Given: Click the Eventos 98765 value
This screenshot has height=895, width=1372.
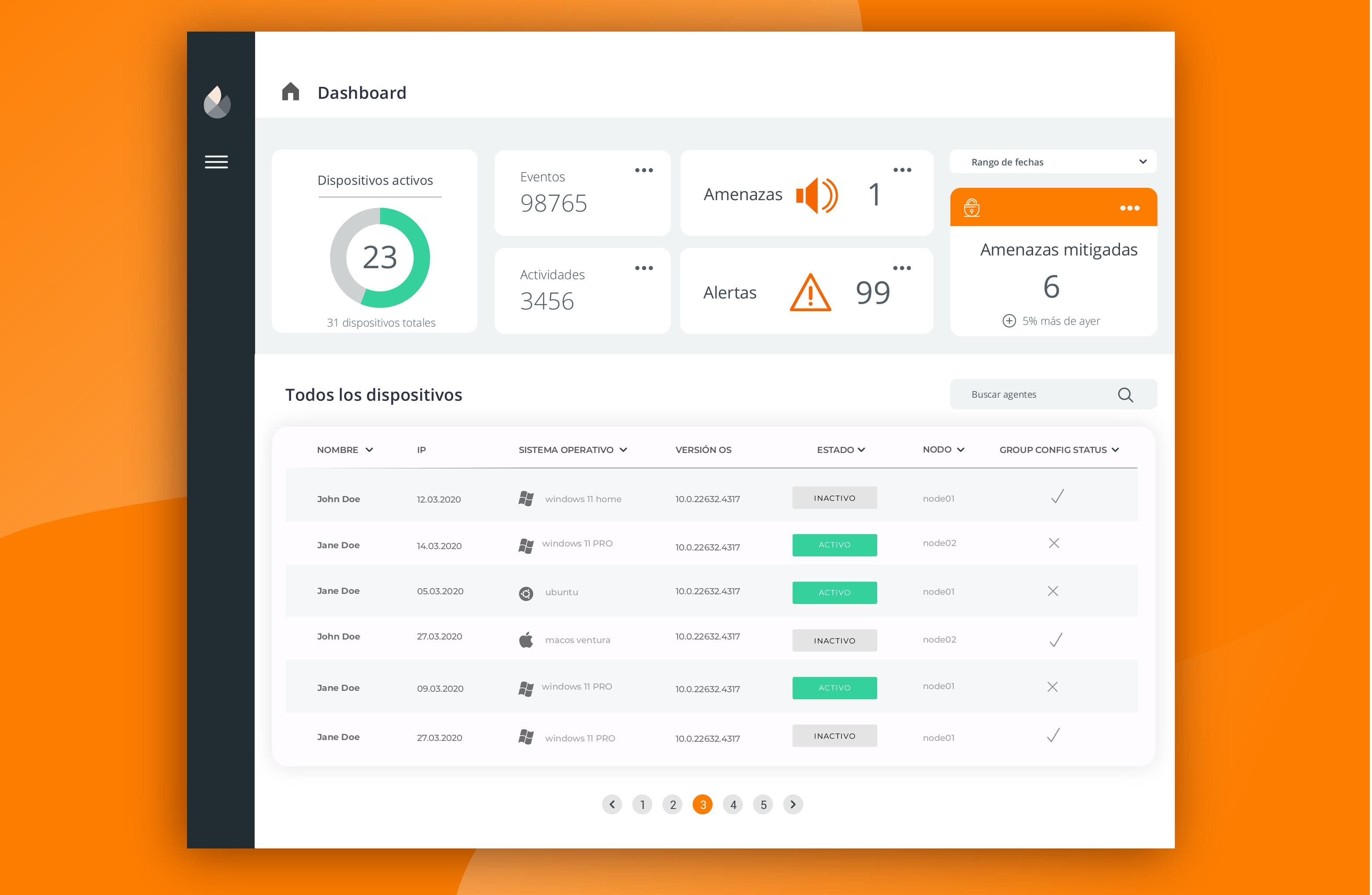Looking at the screenshot, I should pos(554,203).
